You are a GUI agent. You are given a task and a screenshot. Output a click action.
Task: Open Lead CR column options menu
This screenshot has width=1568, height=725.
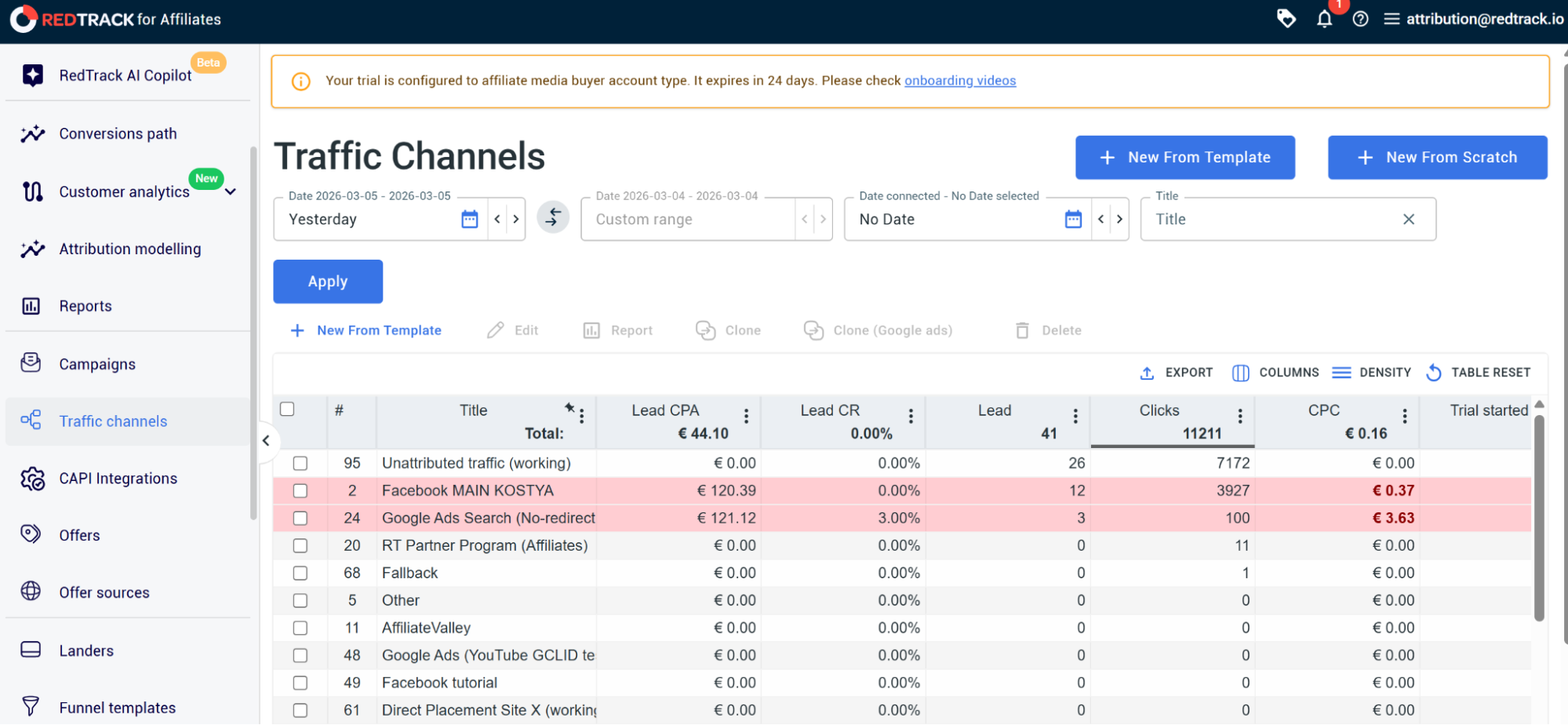911,416
